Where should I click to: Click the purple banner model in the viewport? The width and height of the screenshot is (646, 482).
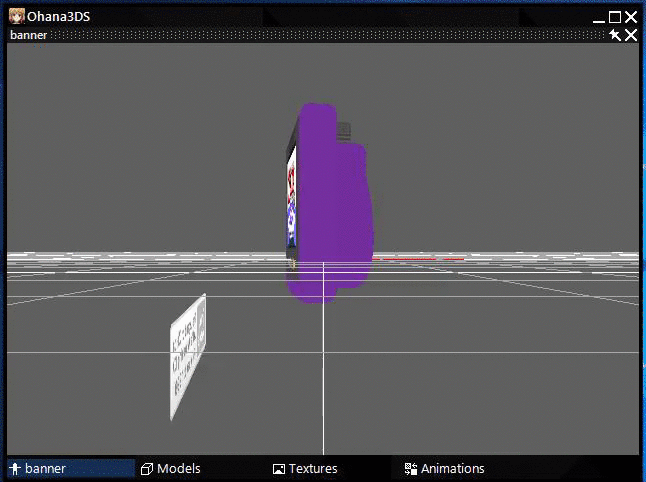[x=330, y=203]
